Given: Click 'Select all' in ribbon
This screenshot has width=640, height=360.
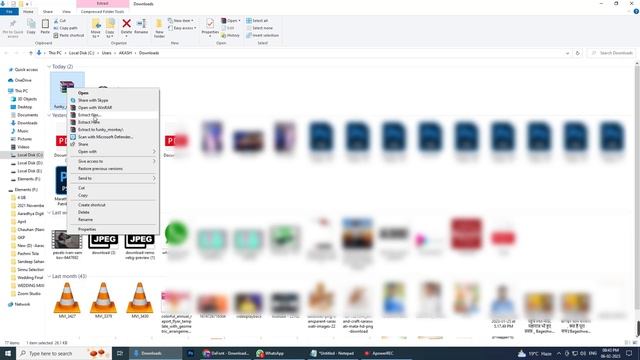Looking at the screenshot, I should (257, 21).
